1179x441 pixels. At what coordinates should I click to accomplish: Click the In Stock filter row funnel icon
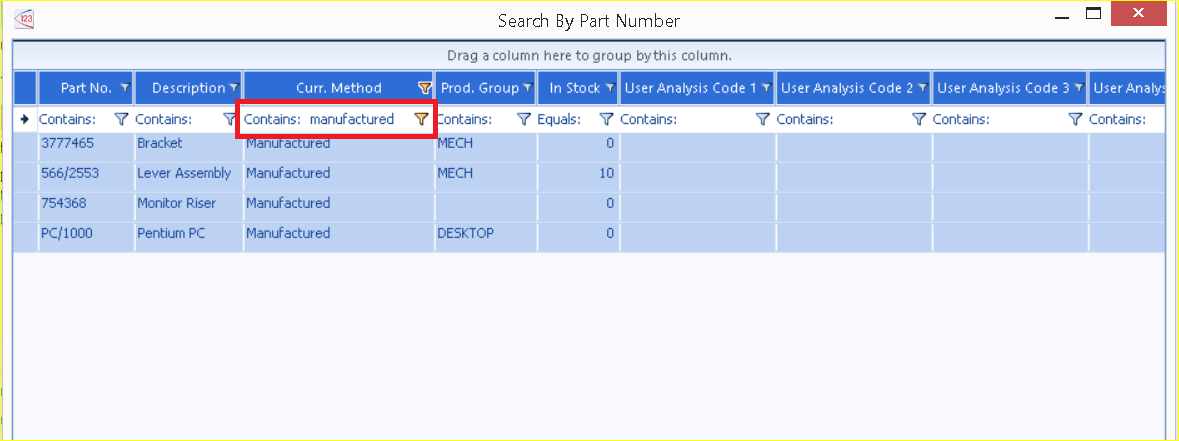tap(605, 119)
